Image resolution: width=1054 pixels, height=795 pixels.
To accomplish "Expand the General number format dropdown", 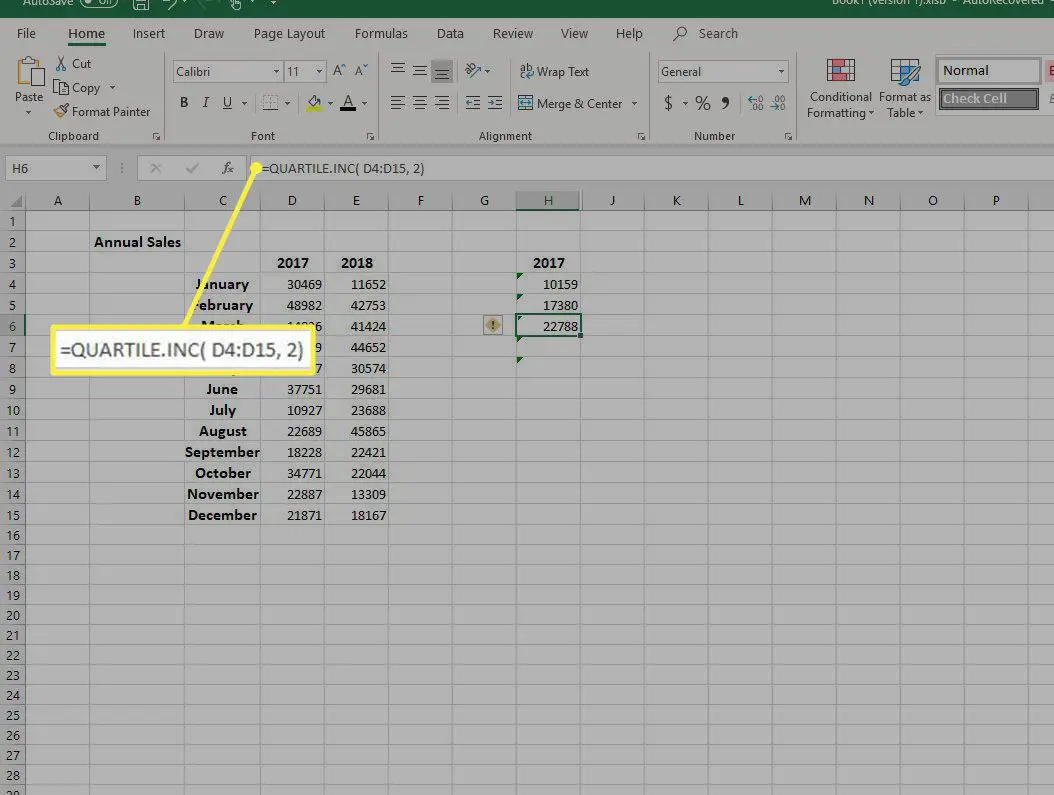I will pyautogui.click(x=781, y=72).
